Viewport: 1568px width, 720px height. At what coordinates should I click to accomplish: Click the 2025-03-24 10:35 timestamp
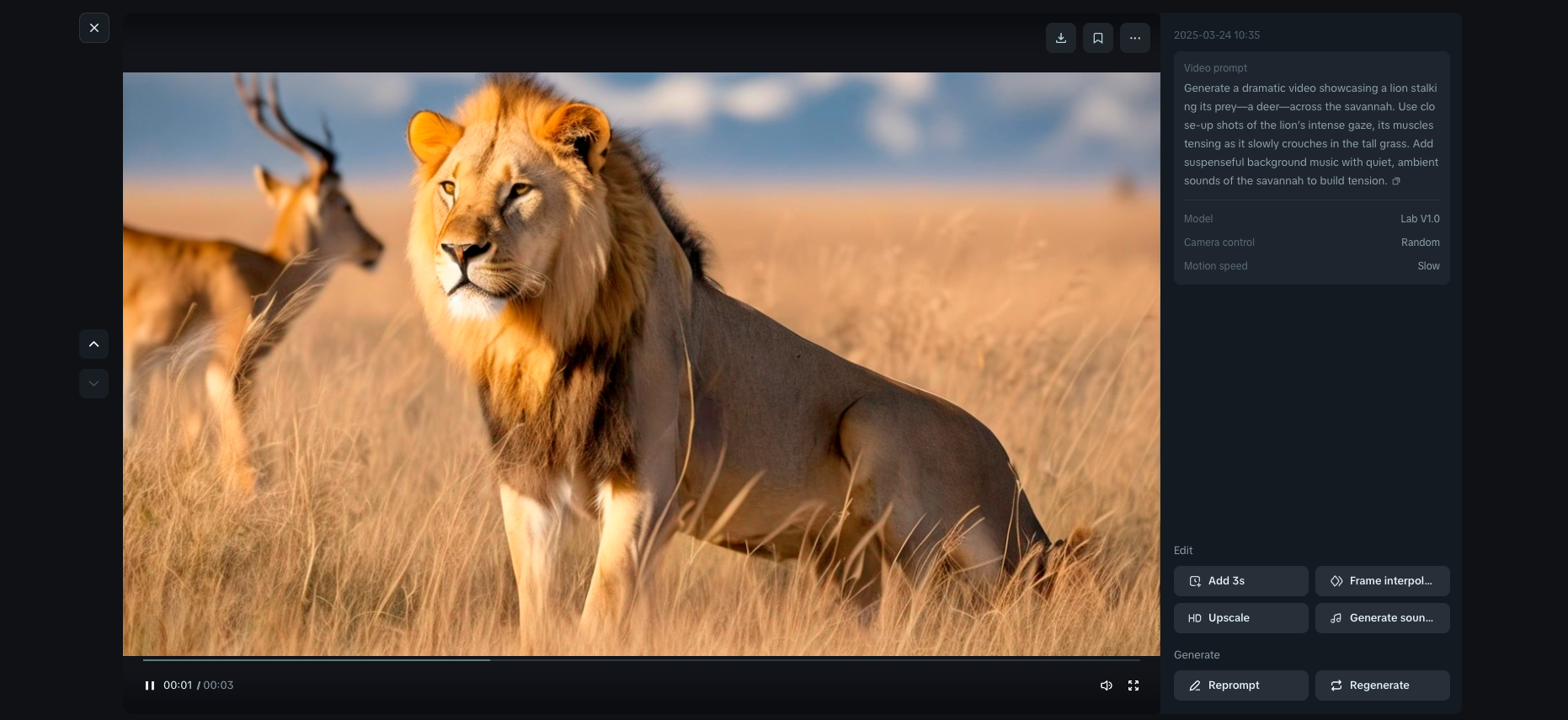pos(1217,35)
